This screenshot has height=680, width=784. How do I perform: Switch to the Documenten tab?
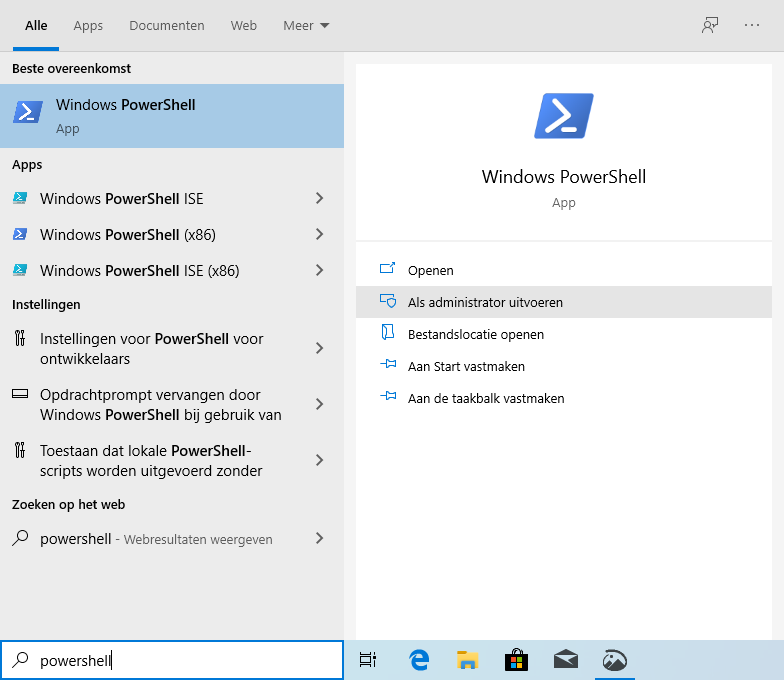(x=167, y=25)
